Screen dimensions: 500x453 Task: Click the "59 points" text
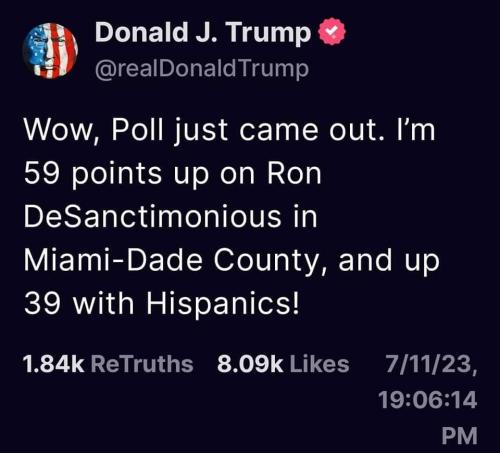(x=93, y=174)
